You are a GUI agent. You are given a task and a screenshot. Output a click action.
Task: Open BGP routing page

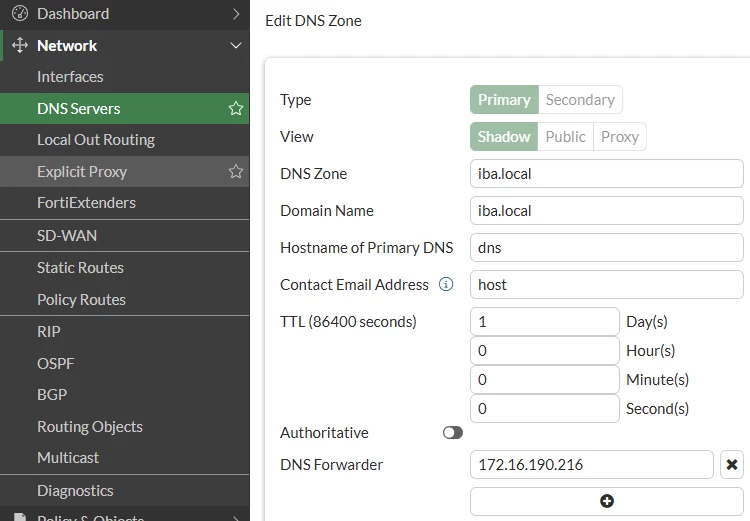(124, 395)
